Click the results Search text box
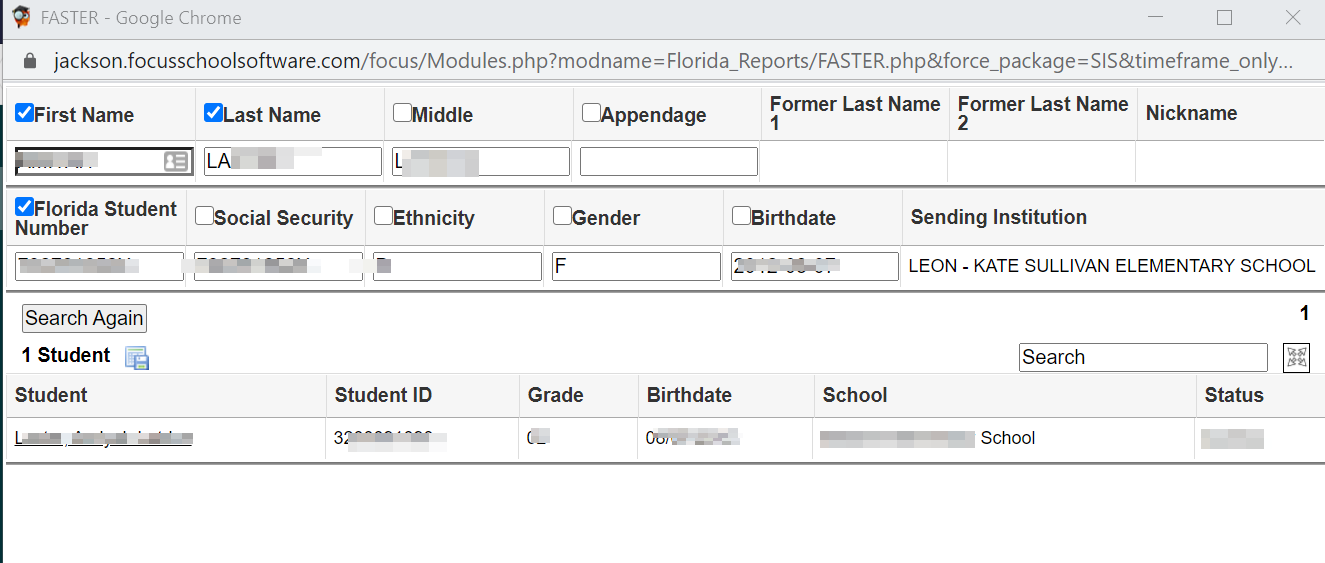The image size is (1325, 563). click(x=1143, y=357)
